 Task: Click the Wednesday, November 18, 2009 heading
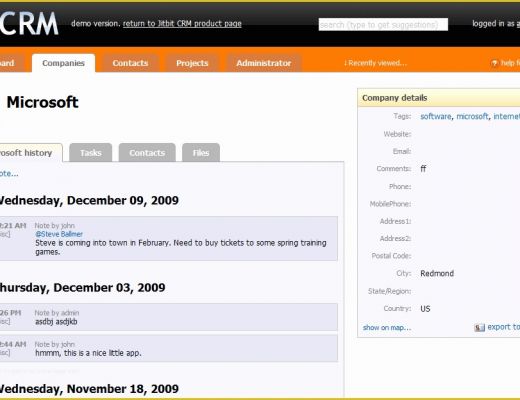pyautogui.click(x=89, y=389)
